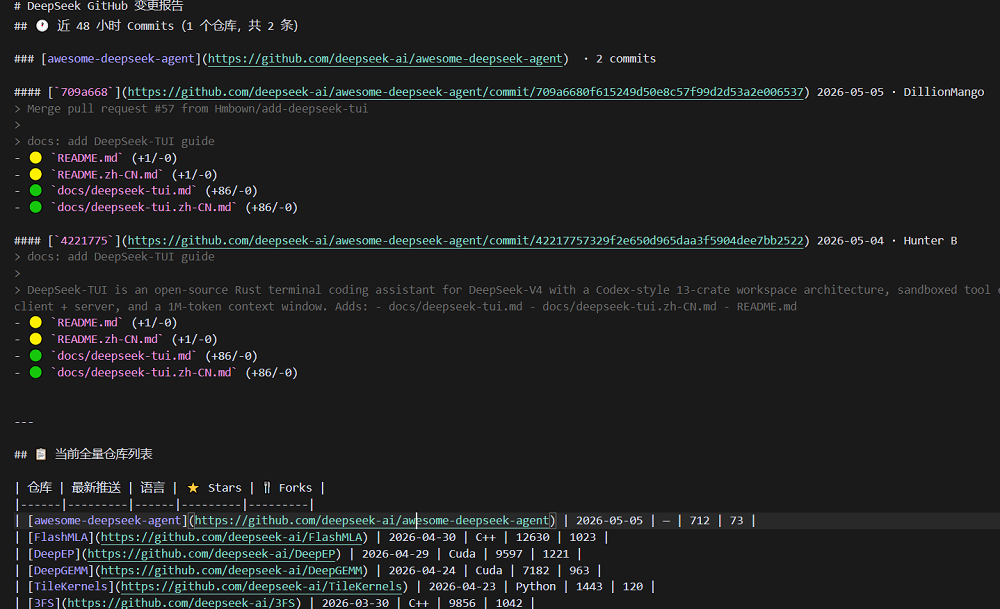Click the 'Merge pull request #57' message line
This screenshot has width=1000, height=609.
(x=197, y=108)
